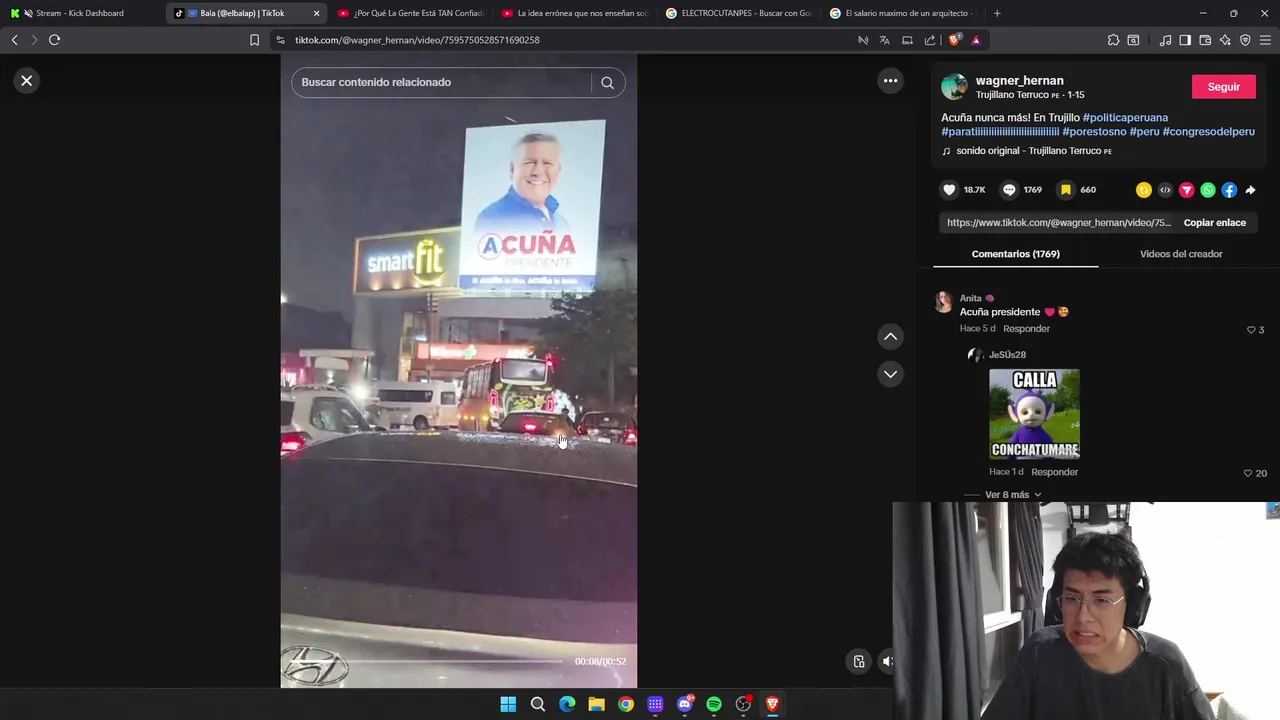This screenshot has width=1280, height=720.
Task: Like JeSús28's reply heart
Action: click(1248, 473)
